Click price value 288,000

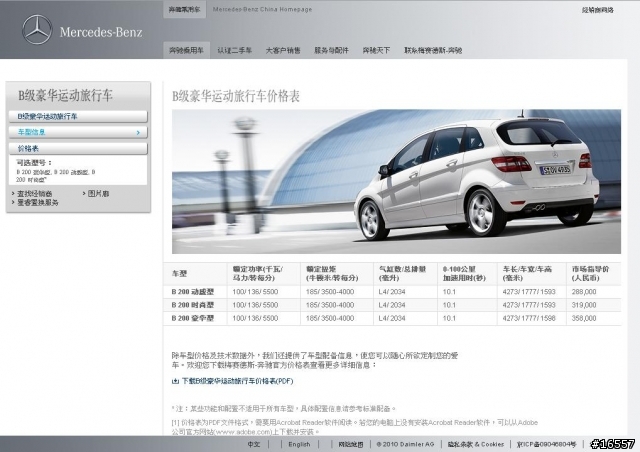(x=584, y=292)
